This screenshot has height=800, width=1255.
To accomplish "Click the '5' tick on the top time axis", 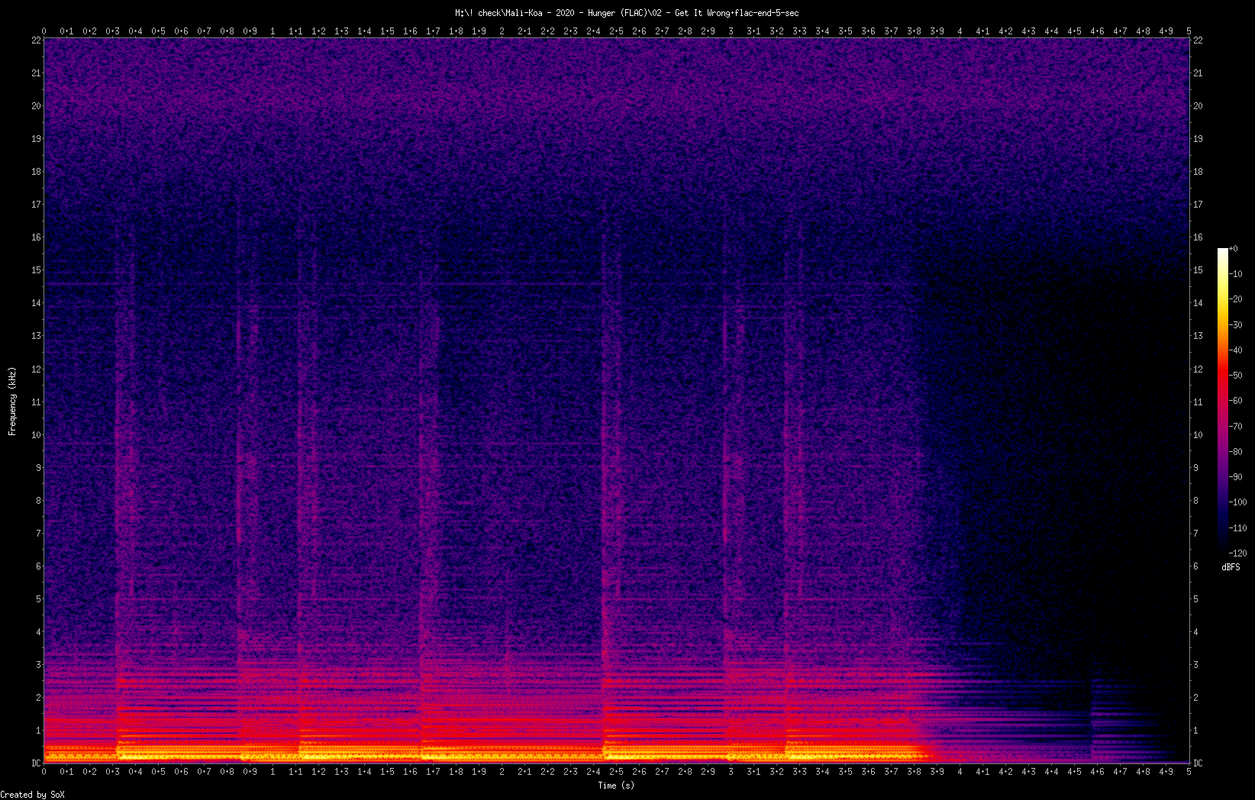I will click(1189, 31).
